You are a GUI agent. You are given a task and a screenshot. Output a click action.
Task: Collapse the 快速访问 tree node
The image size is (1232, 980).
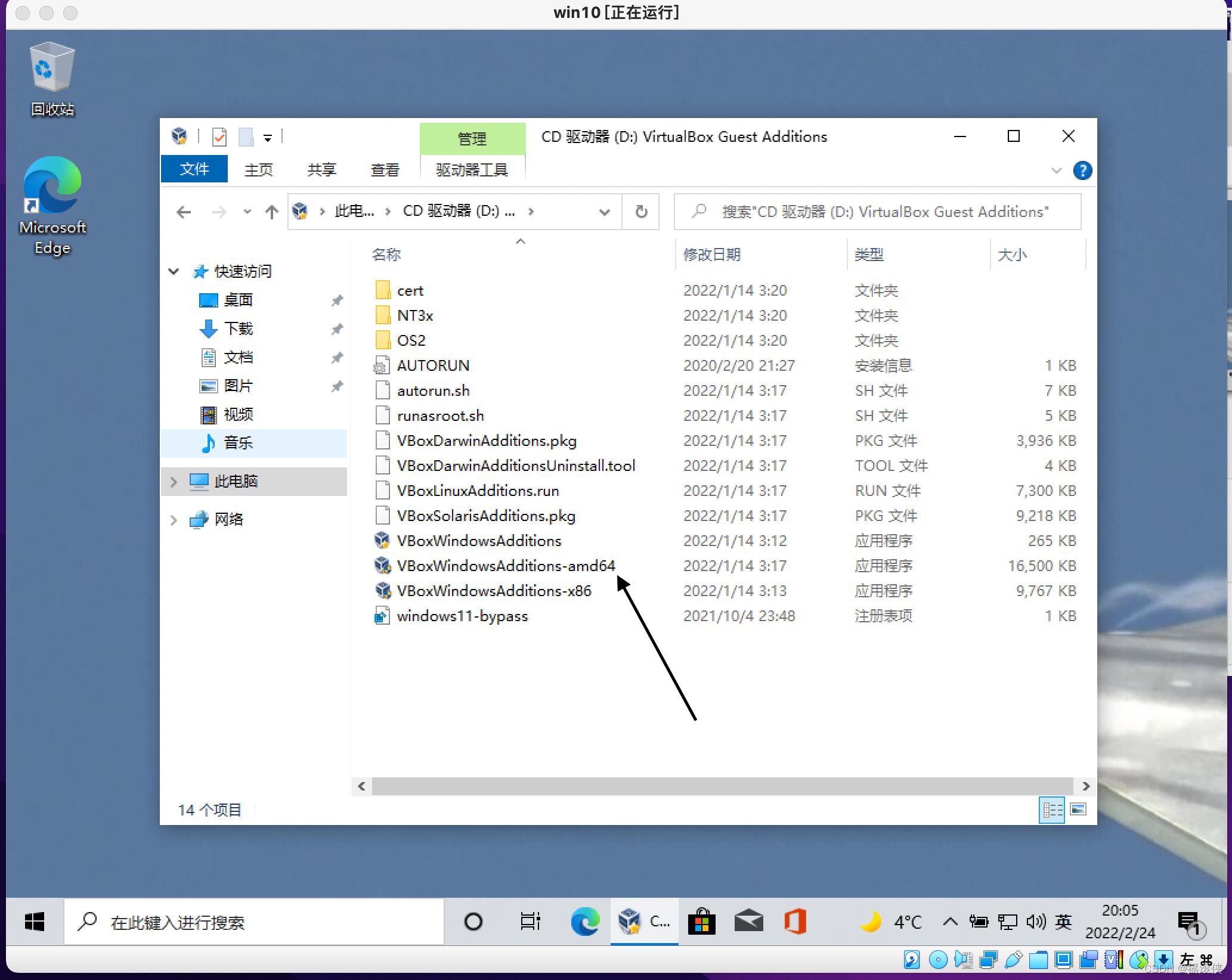(x=174, y=272)
